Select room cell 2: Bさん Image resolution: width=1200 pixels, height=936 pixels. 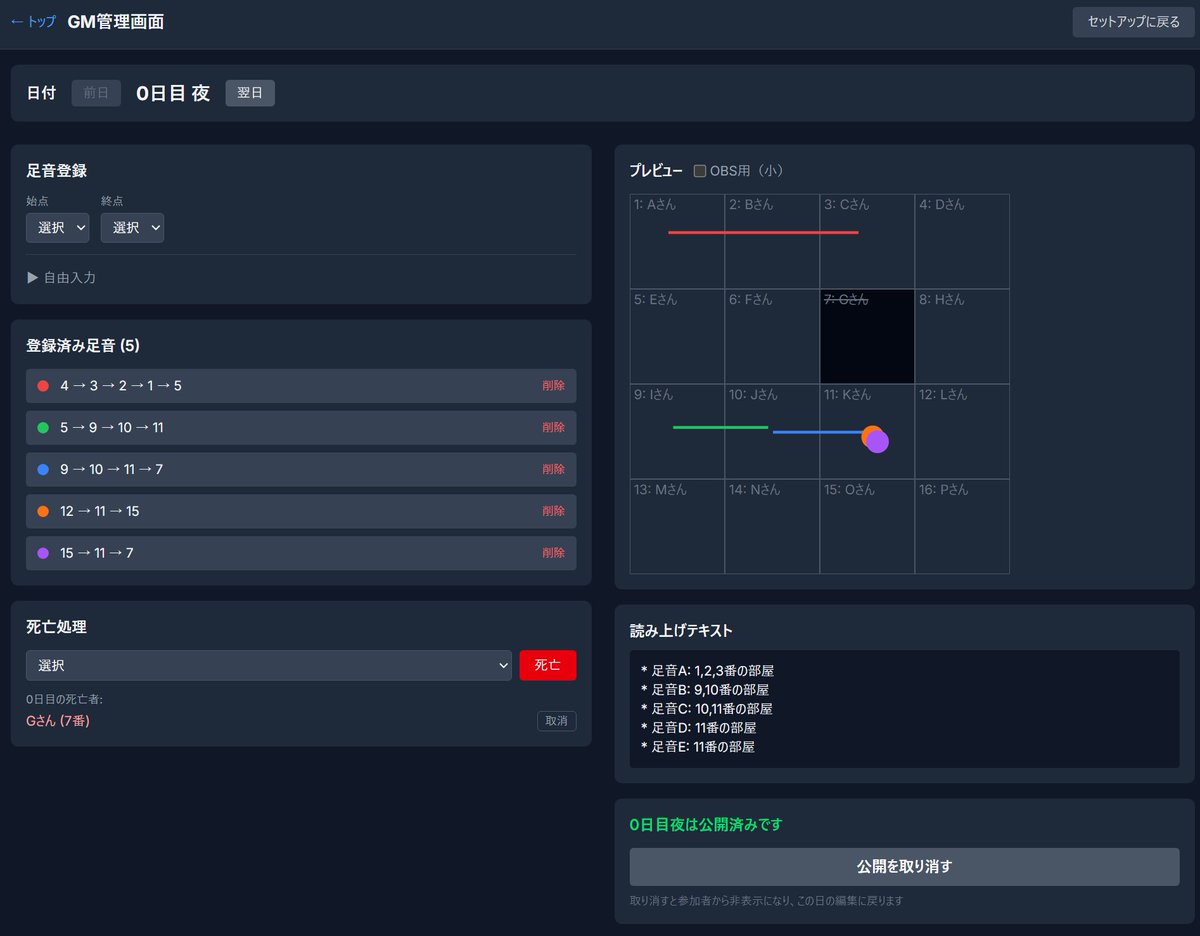pos(772,241)
